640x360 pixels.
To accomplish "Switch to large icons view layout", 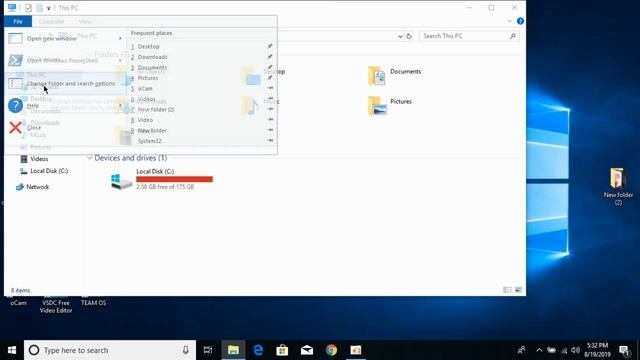I will (518, 290).
